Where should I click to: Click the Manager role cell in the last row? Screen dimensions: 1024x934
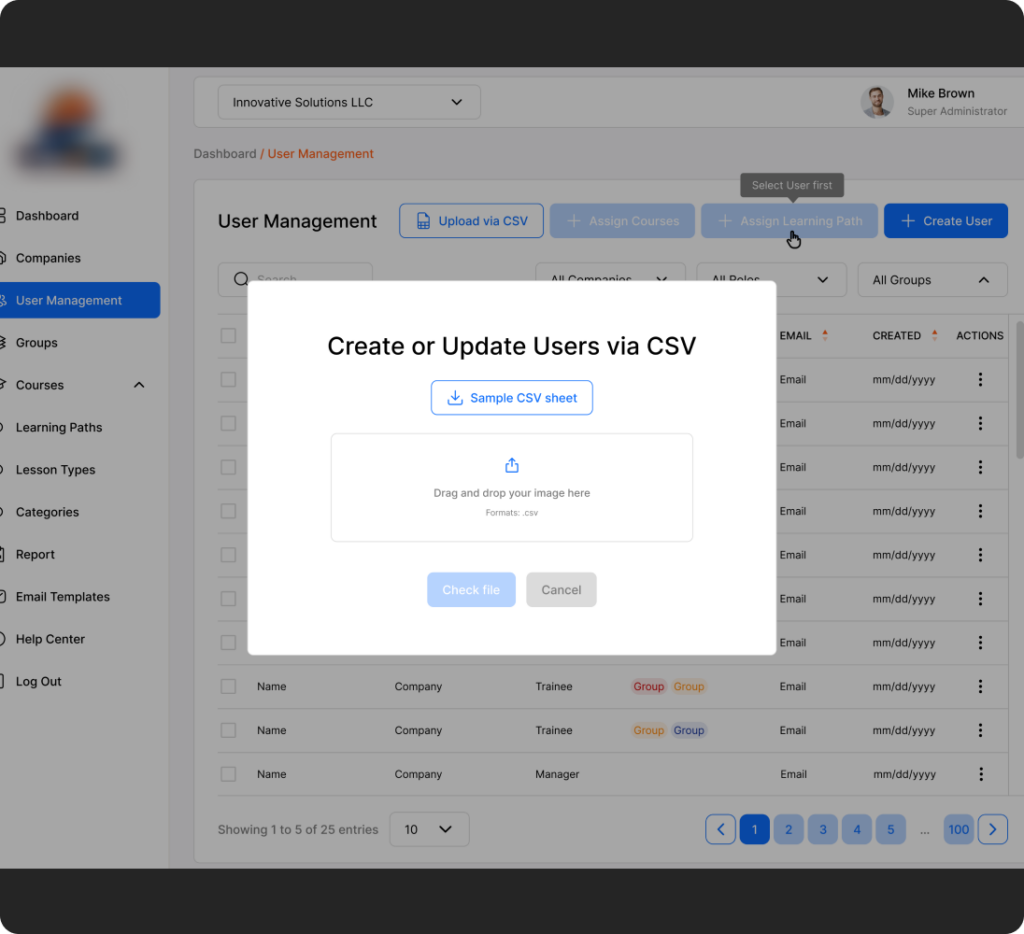pos(557,774)
